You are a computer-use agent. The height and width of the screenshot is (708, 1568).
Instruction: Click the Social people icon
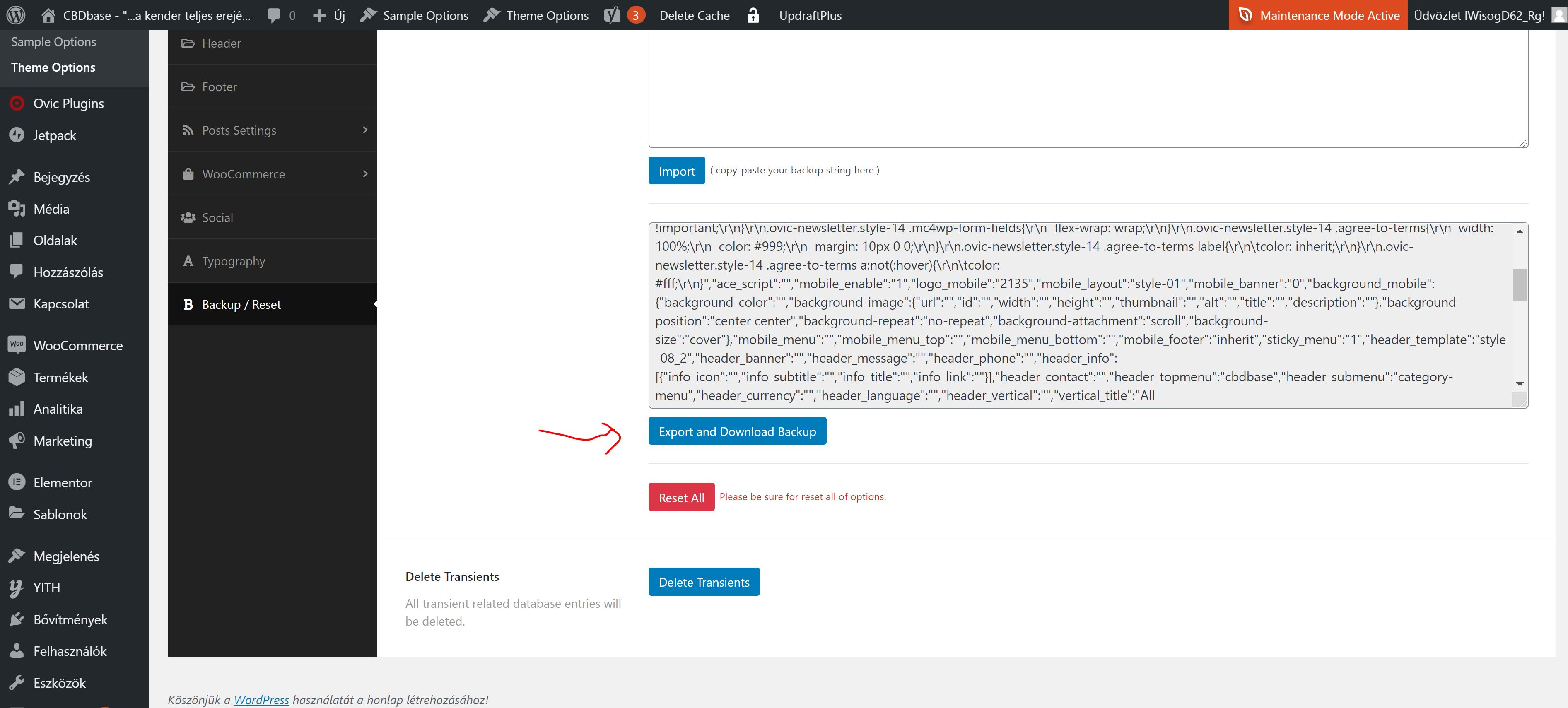(x=188, y=217)
